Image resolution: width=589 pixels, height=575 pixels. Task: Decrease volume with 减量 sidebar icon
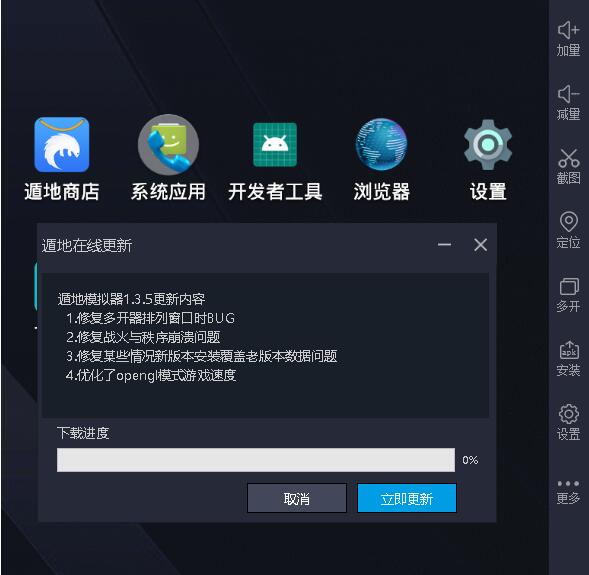[x=568, y=103]
